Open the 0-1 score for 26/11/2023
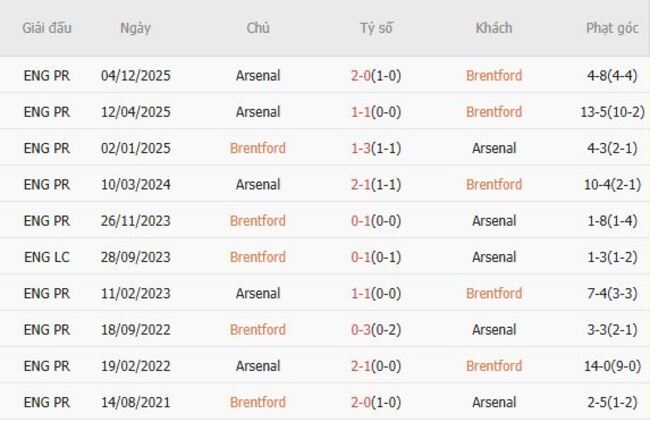Image resolution: width=650 pixels, height=422 pixels. pos(364,221)
